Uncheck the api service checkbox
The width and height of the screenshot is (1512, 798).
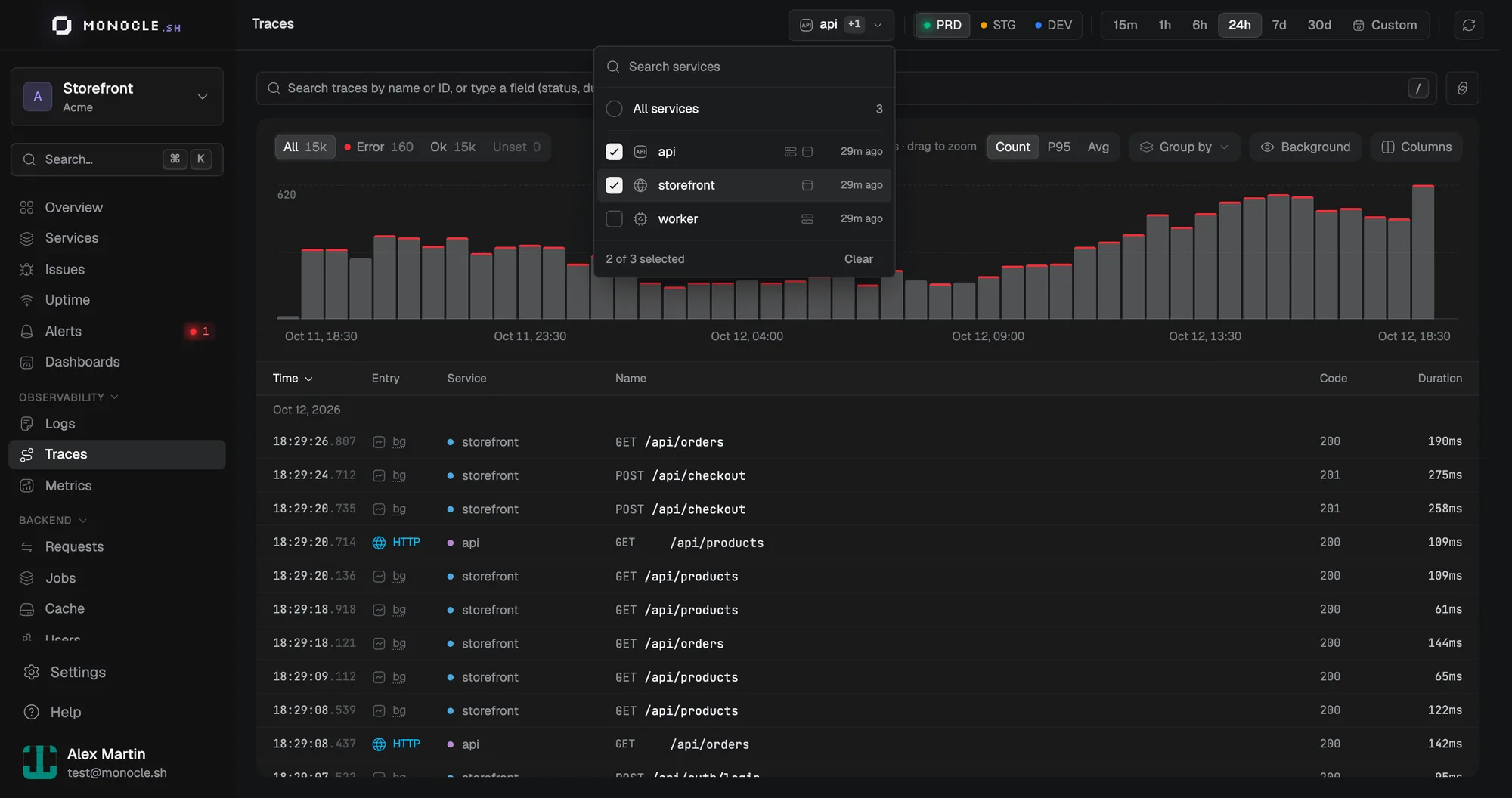point(614,152)
